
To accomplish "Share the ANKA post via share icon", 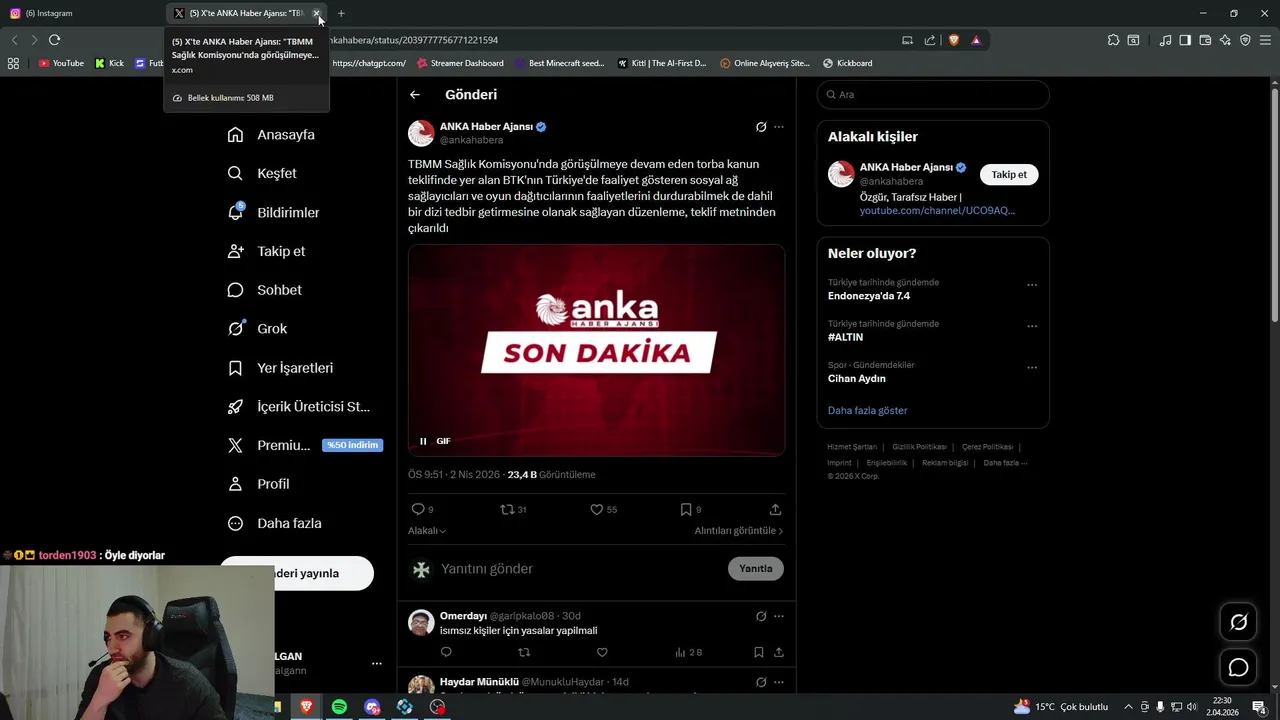I will tap(775, 509).
